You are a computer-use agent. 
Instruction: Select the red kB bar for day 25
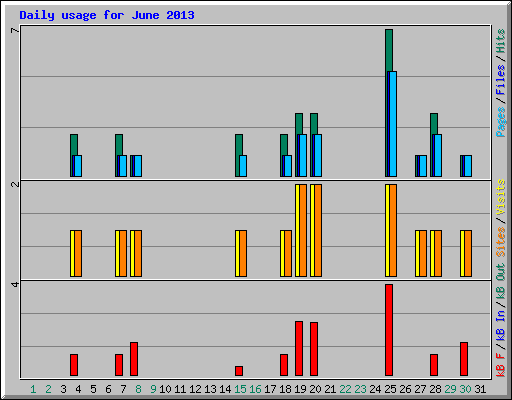coord(389,330)
